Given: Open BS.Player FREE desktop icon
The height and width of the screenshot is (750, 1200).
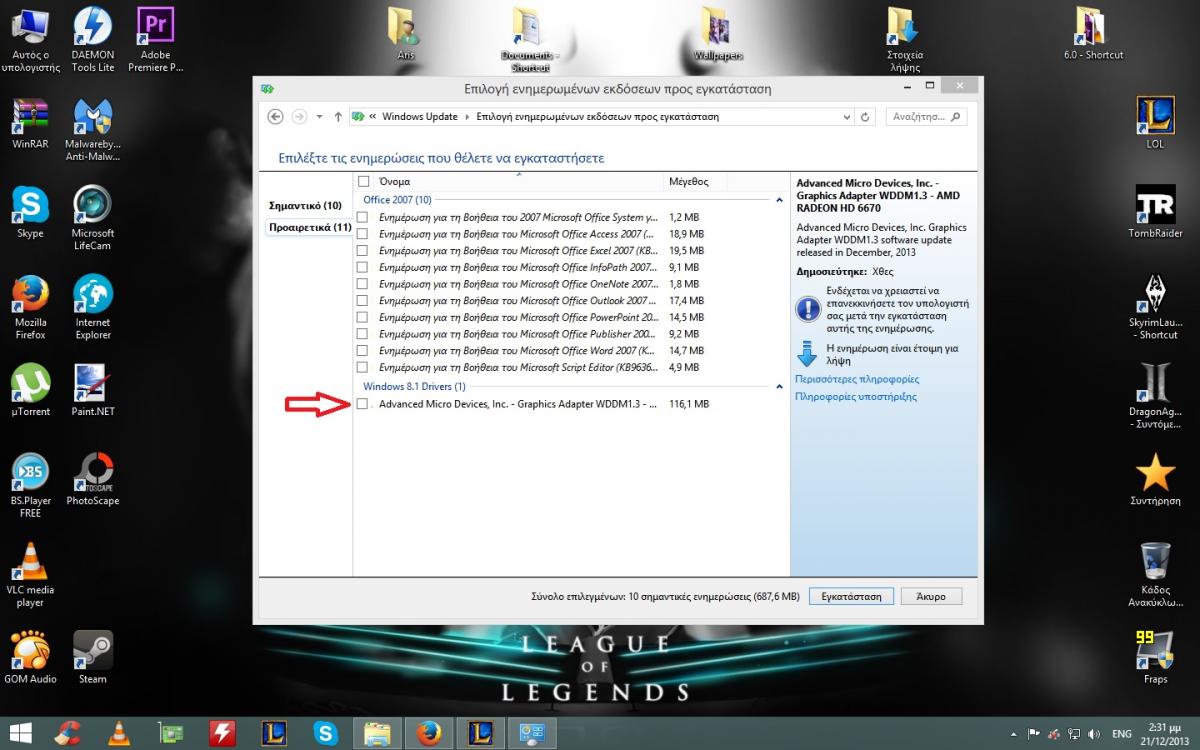Looking at the screenshot, I should (x=30, y=486).
